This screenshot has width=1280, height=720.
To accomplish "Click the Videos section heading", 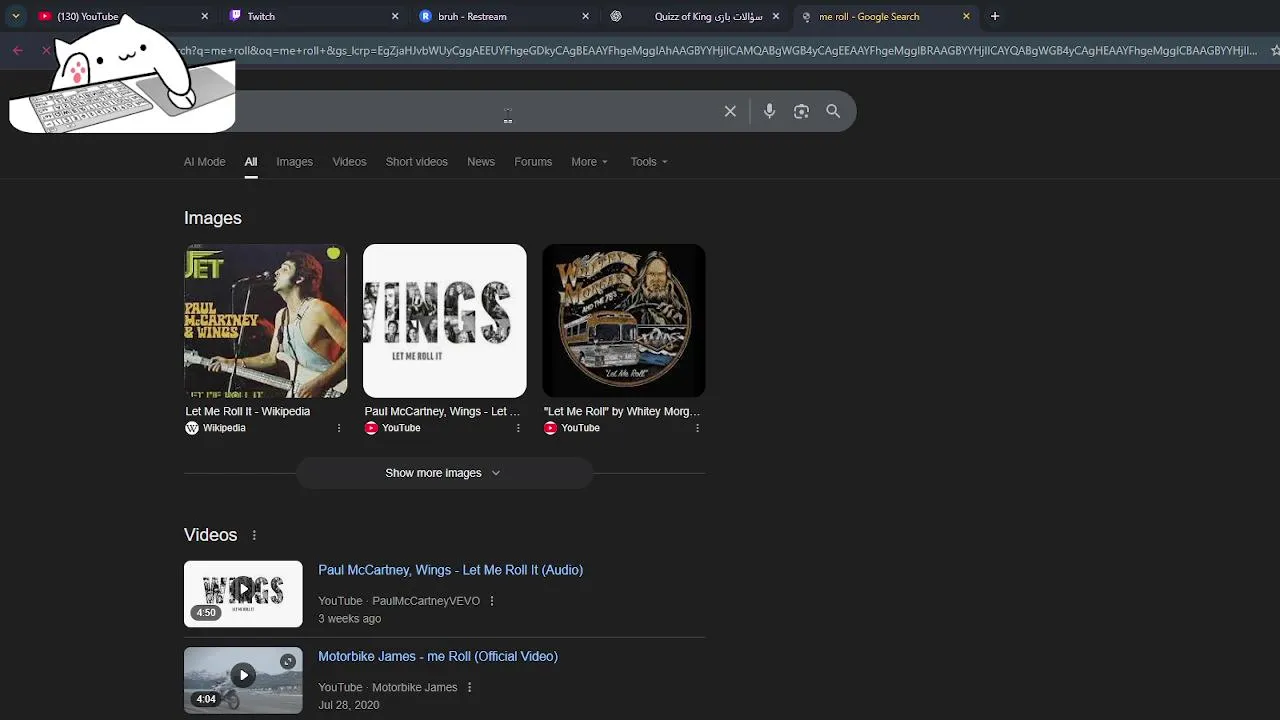I will tap(211, 535).
